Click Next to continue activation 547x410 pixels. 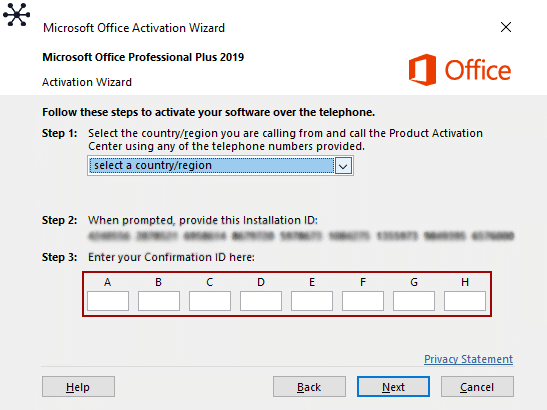pyautogui.click(x=393, y=387)
